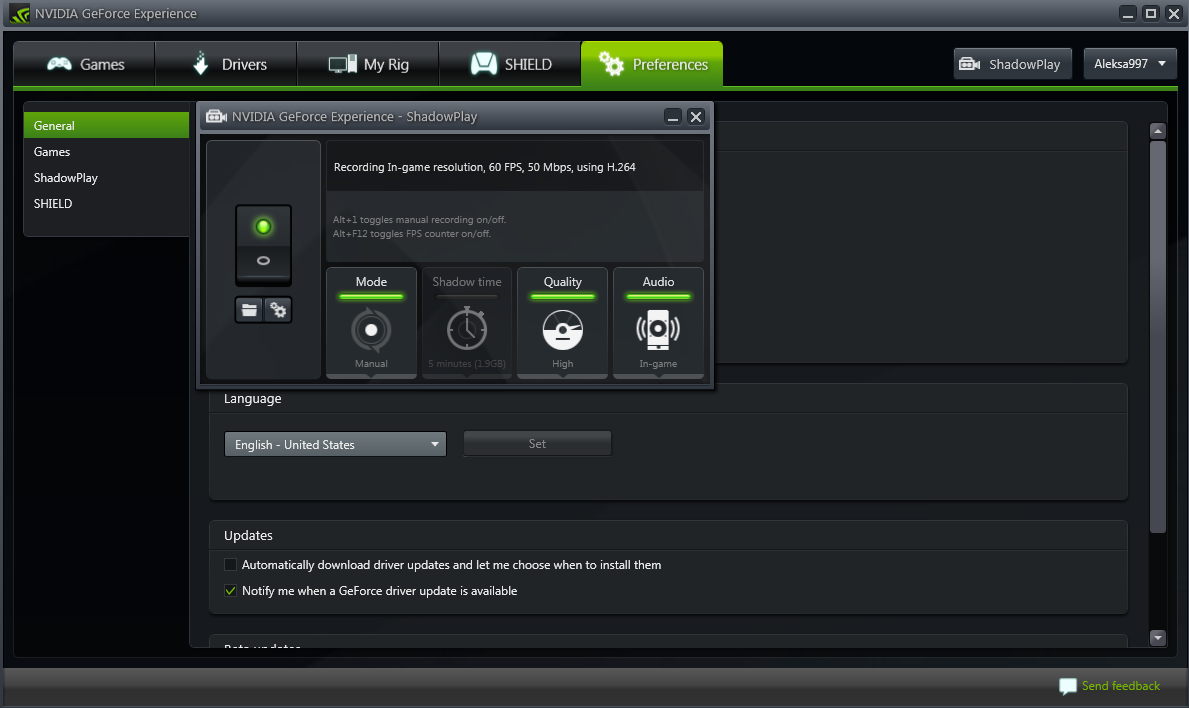The height and width of the screenshot is (708, 1189).
Task: Open ShadowPlay gear settings icon
Action: pyautogui.click(x=278, y=310)
